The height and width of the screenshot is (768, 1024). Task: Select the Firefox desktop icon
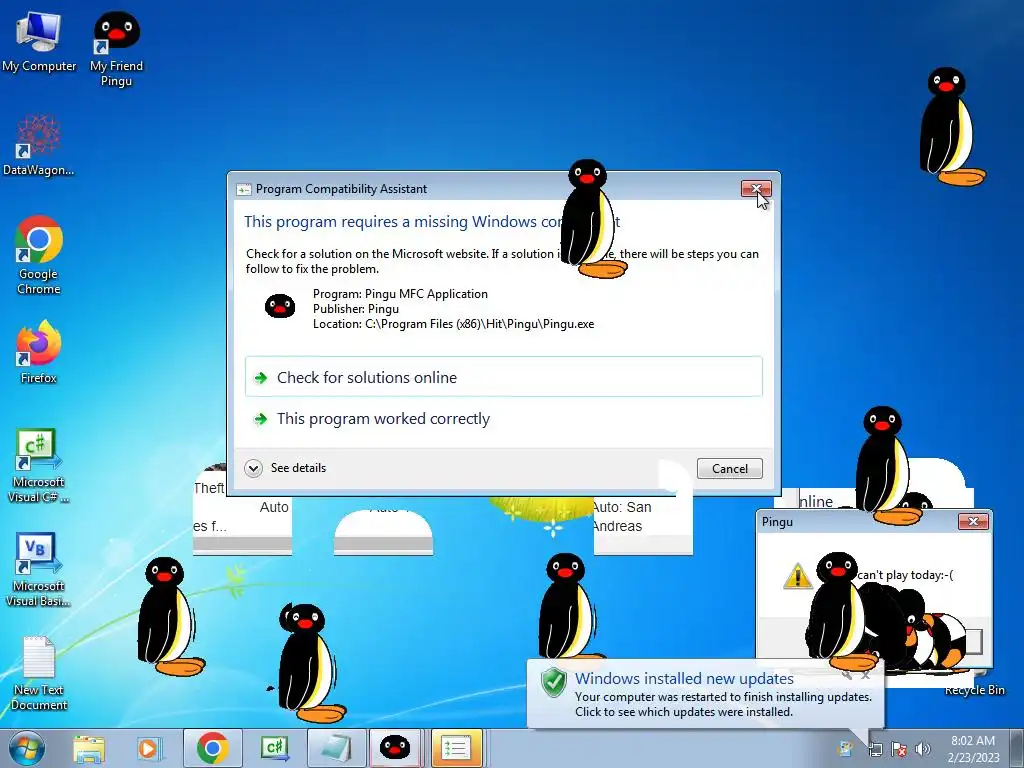39,351
